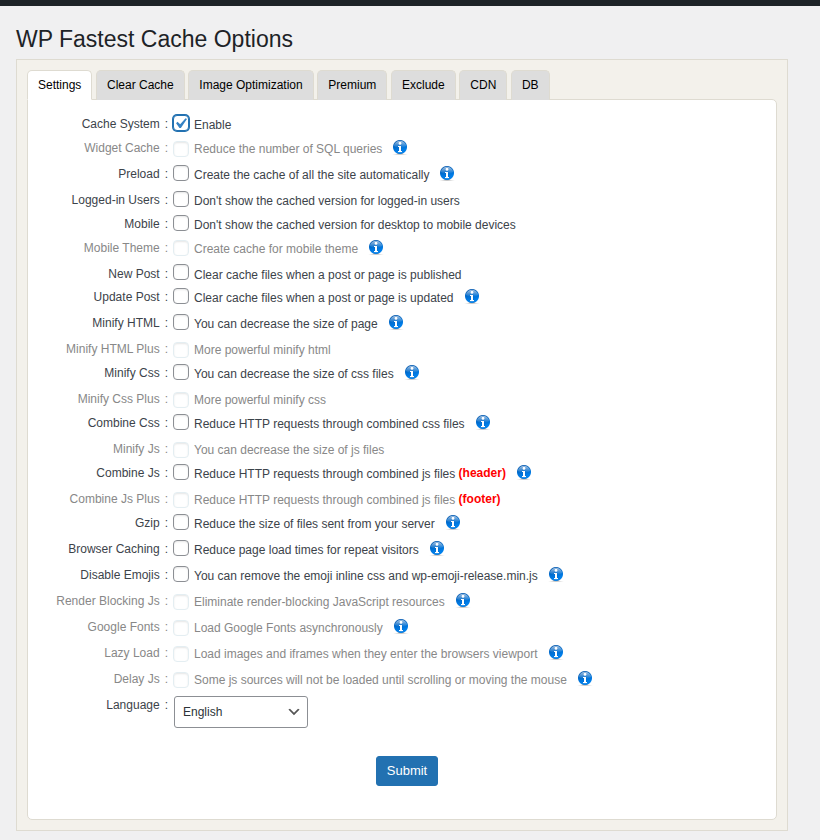The height and width of the screenshot is (840, 820).
Task: Open info icon for Widget Cache
Action: [x=400, y=147]
